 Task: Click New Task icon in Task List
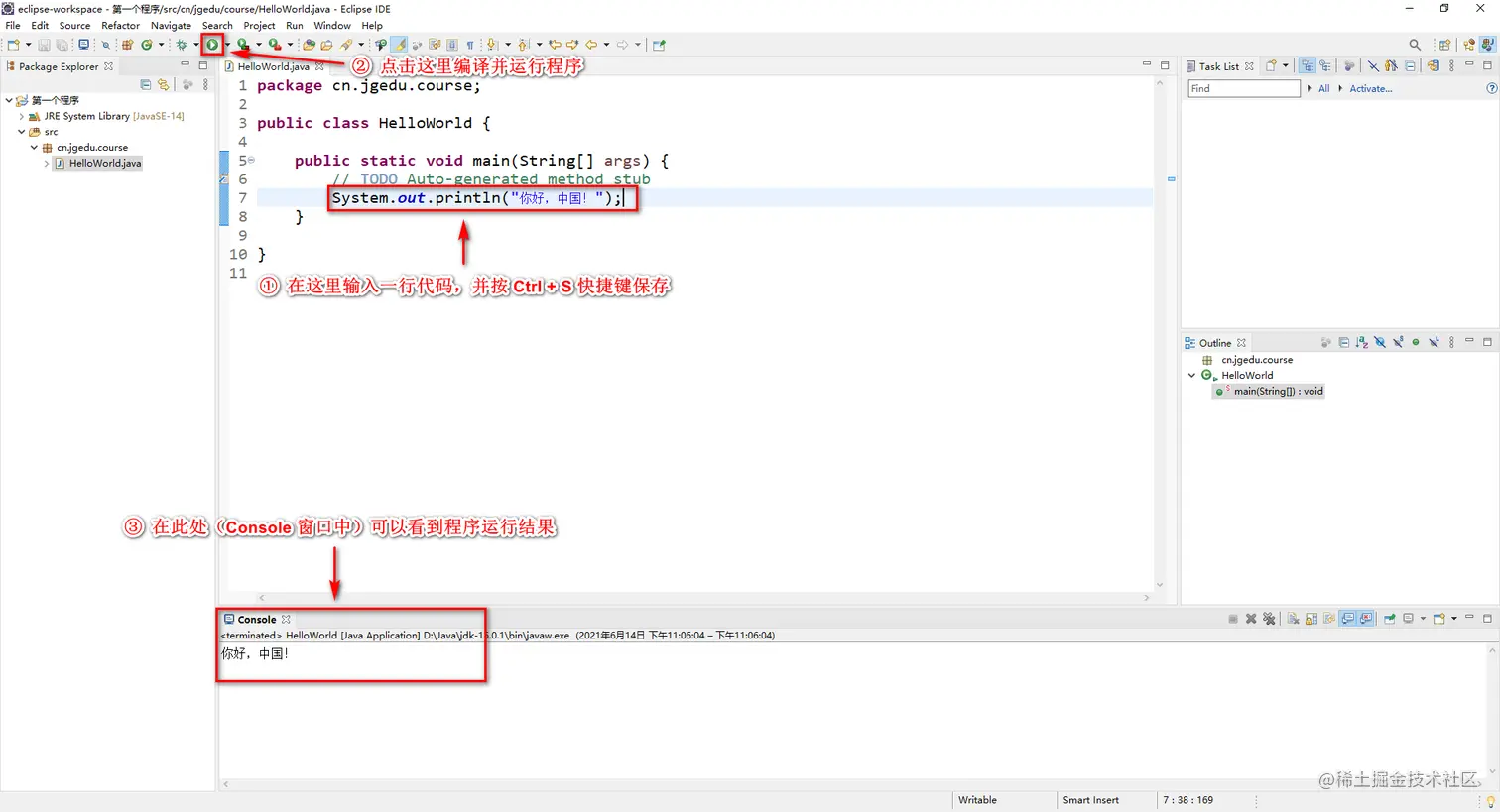[x=1272, y=66]
